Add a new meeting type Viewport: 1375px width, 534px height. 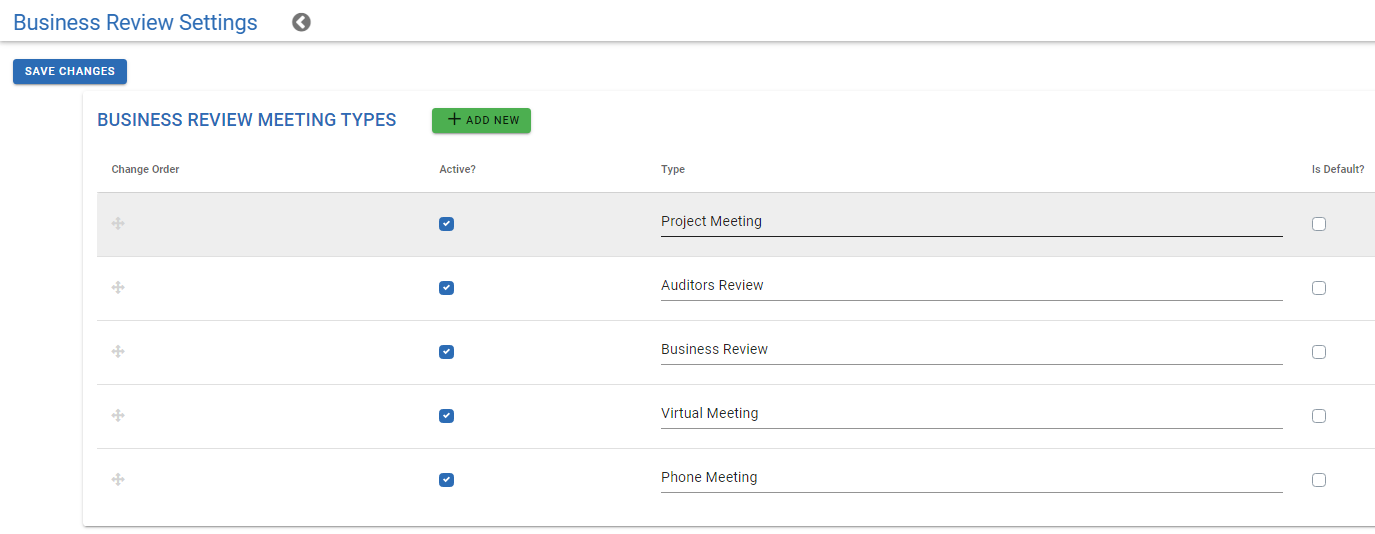481,120
